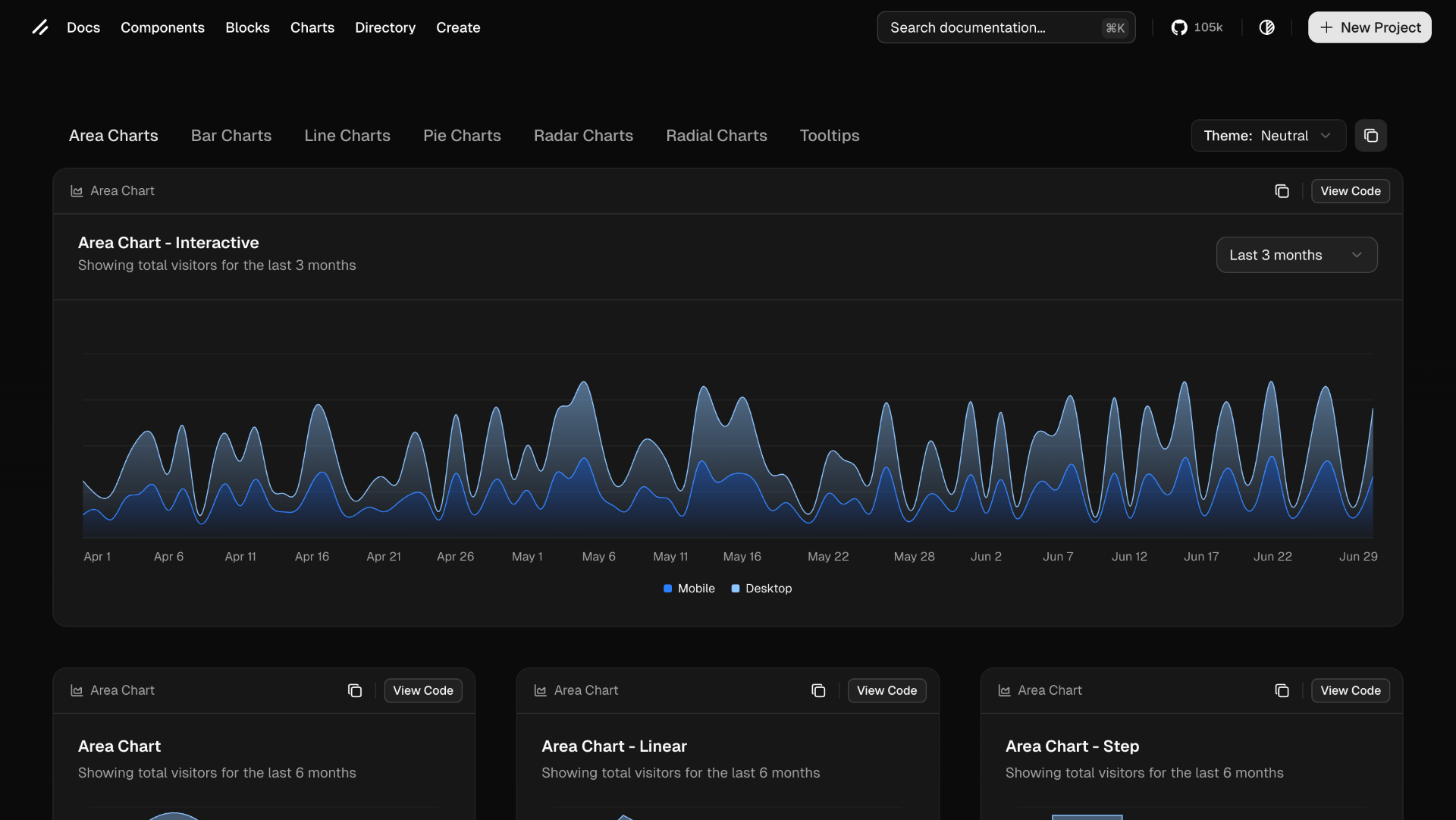The height and width of the screenshot is (820, 1456).
Task: Copy theme code using icon beside Theme dropdown
Action: (x=1370, y=136)
